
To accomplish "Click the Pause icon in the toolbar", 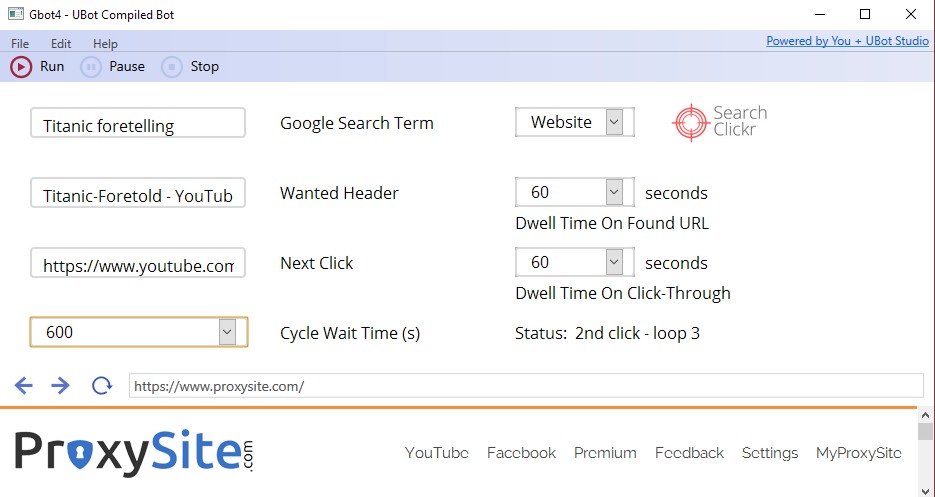I will coord(91,67).
